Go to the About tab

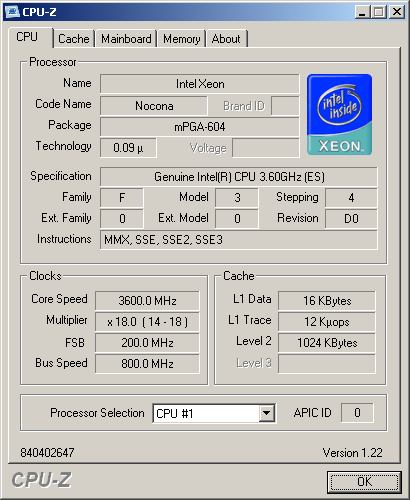pyautogui.click(x=226, y=39)
